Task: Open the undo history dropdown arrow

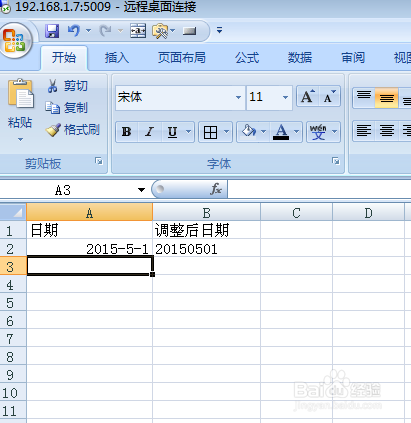Action: click(x=88, y=31)
